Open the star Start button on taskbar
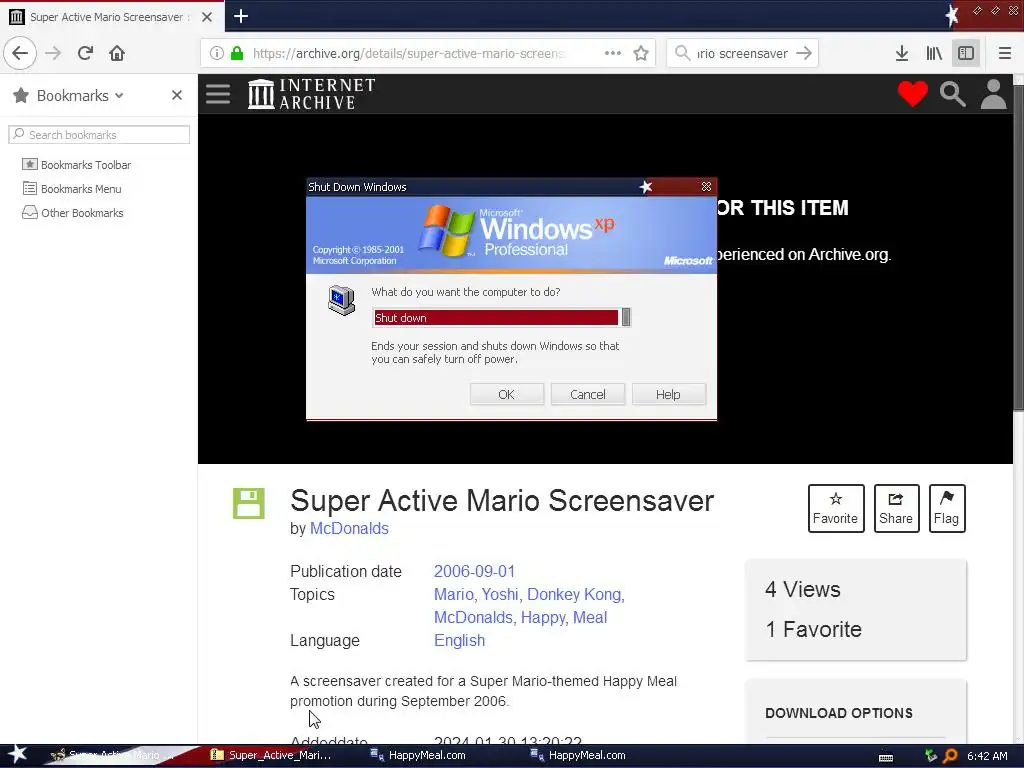This screenshot has width=1024, height=768. [17, 754]
